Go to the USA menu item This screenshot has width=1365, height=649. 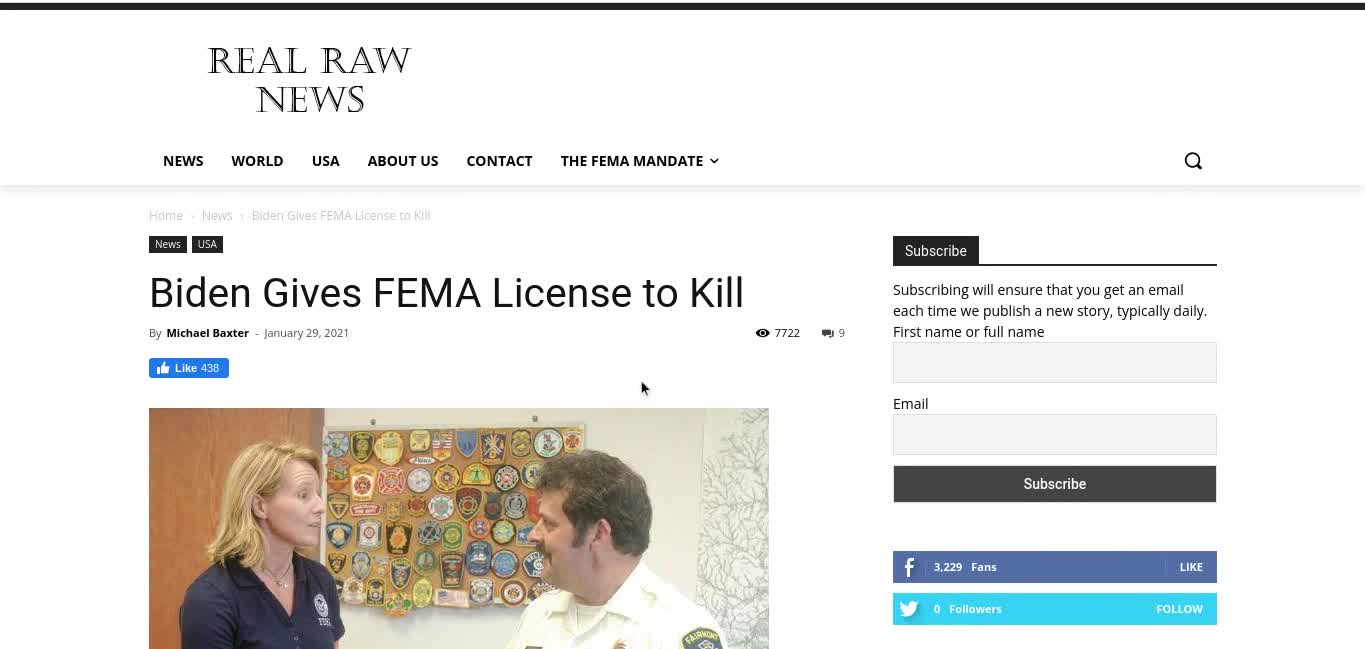click(x=325, y=161)
